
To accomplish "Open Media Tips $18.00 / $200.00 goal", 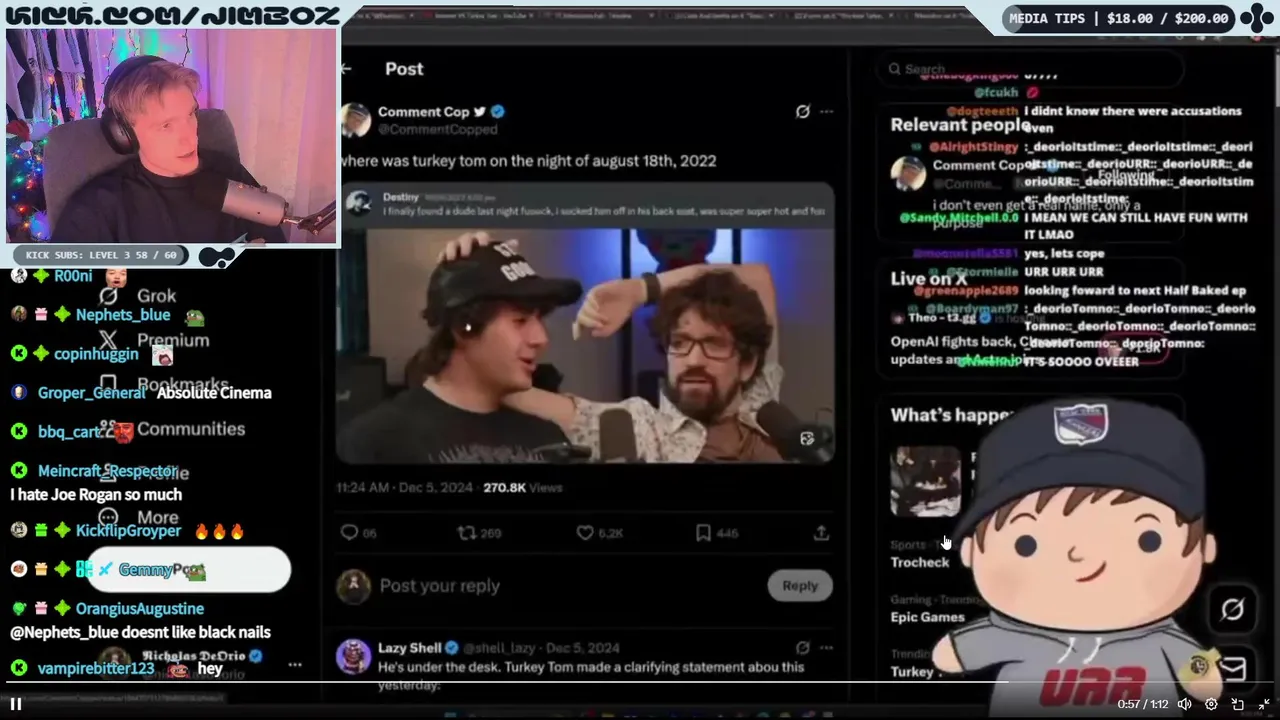I will pyautogui.click(x=1117, y=18).
